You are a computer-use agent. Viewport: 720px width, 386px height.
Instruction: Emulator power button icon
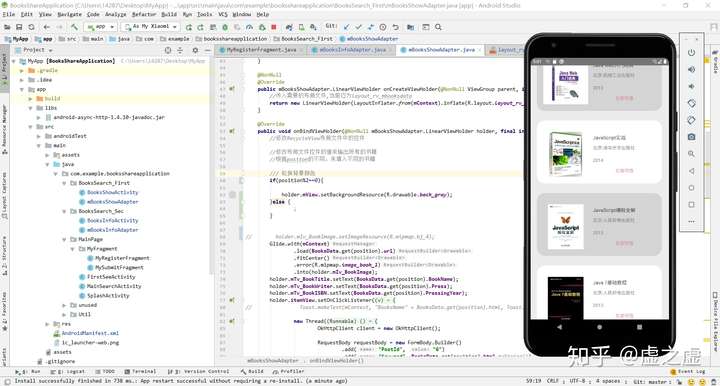[691, 53]
